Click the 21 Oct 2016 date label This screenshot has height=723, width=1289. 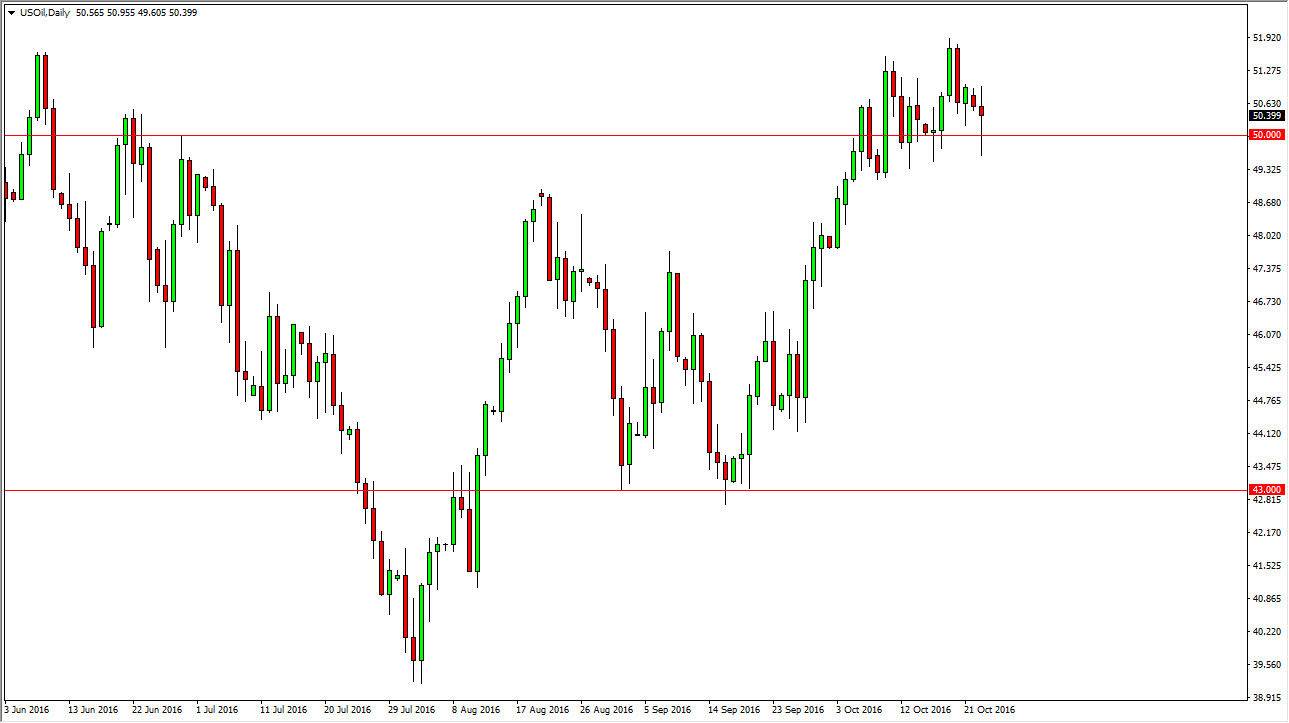pyautogui.click(x=989, y=710)
